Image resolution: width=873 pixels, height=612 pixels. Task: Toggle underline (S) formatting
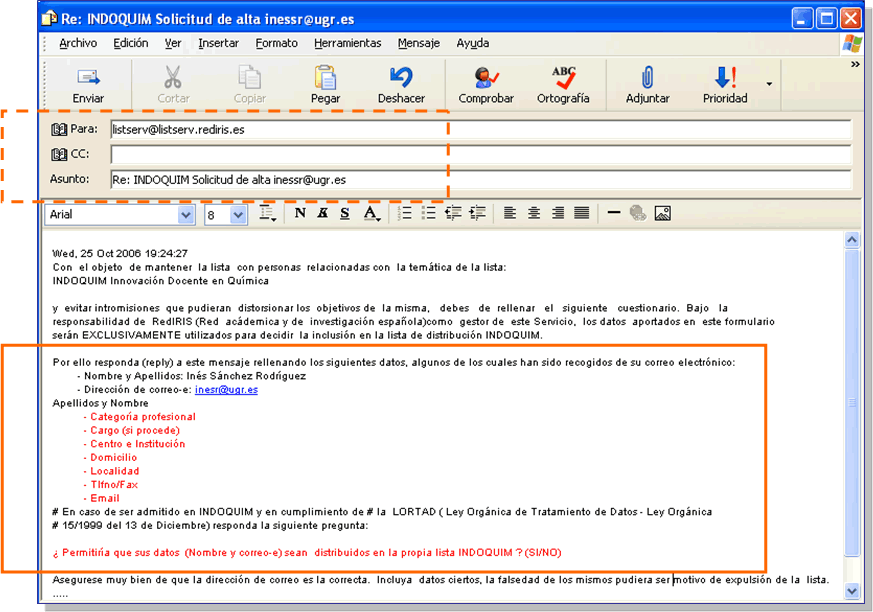click(344, 213)
